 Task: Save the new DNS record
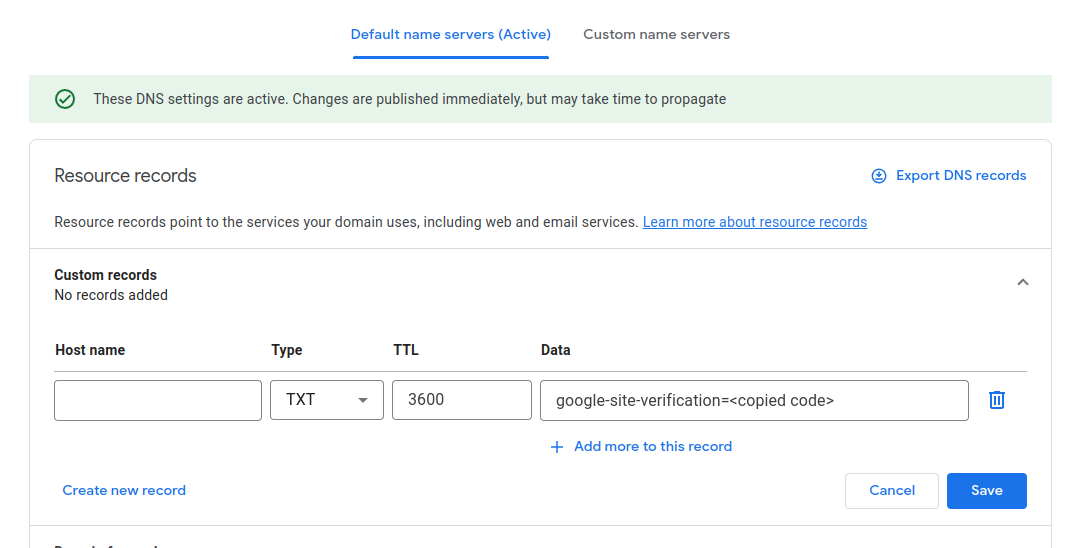[987, 491]
